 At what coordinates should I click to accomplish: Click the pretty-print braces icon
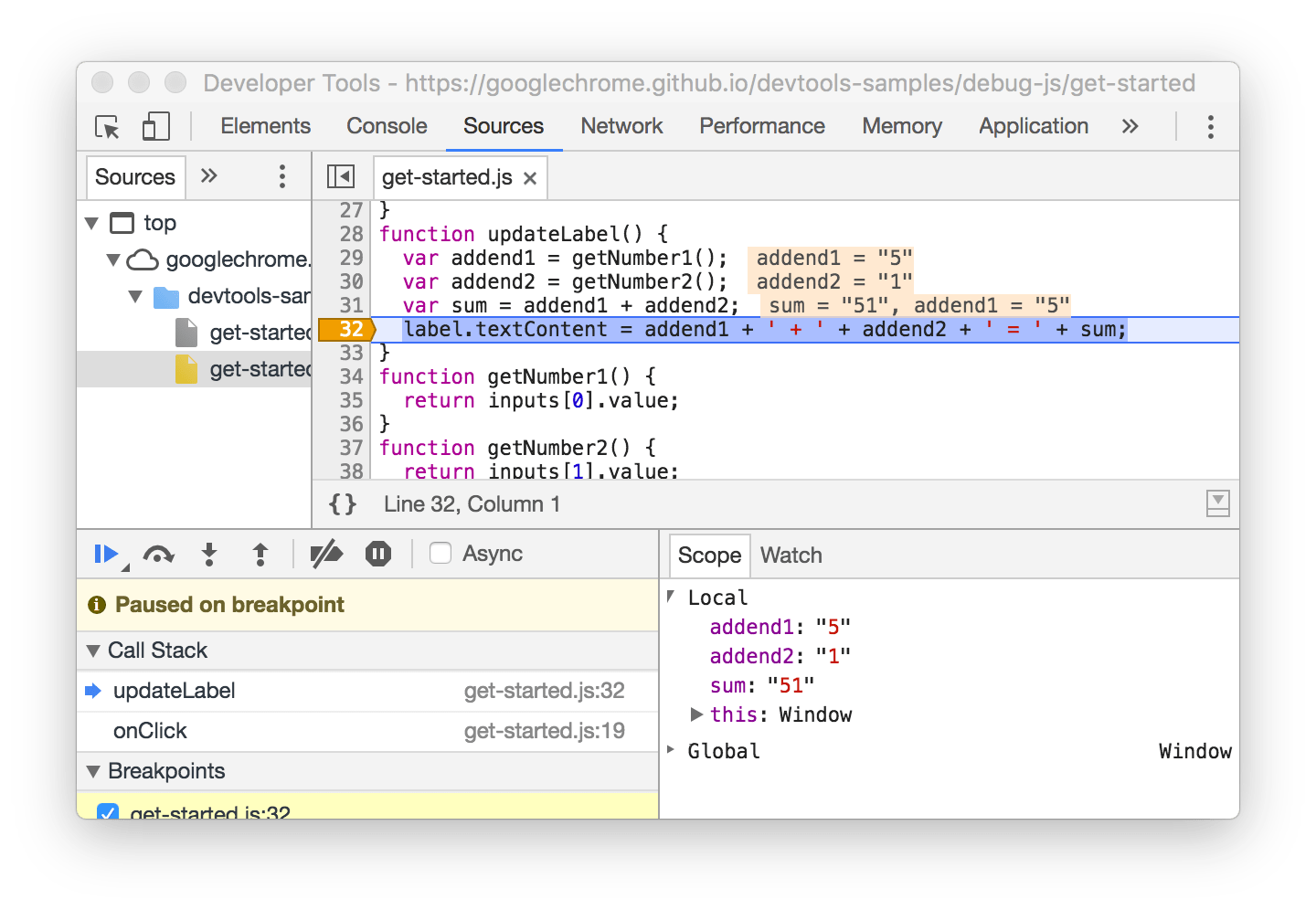click(x=342, y=503)
